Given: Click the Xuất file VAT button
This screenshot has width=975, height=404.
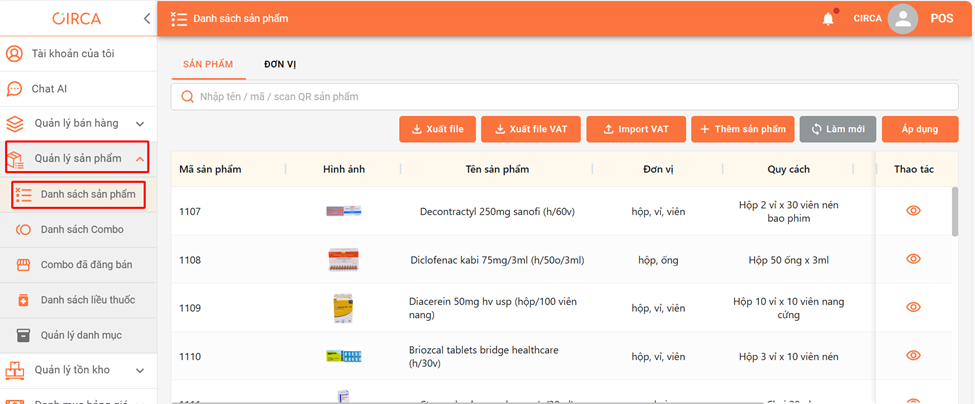Looking at the screenshot, I should pos(529,129).
